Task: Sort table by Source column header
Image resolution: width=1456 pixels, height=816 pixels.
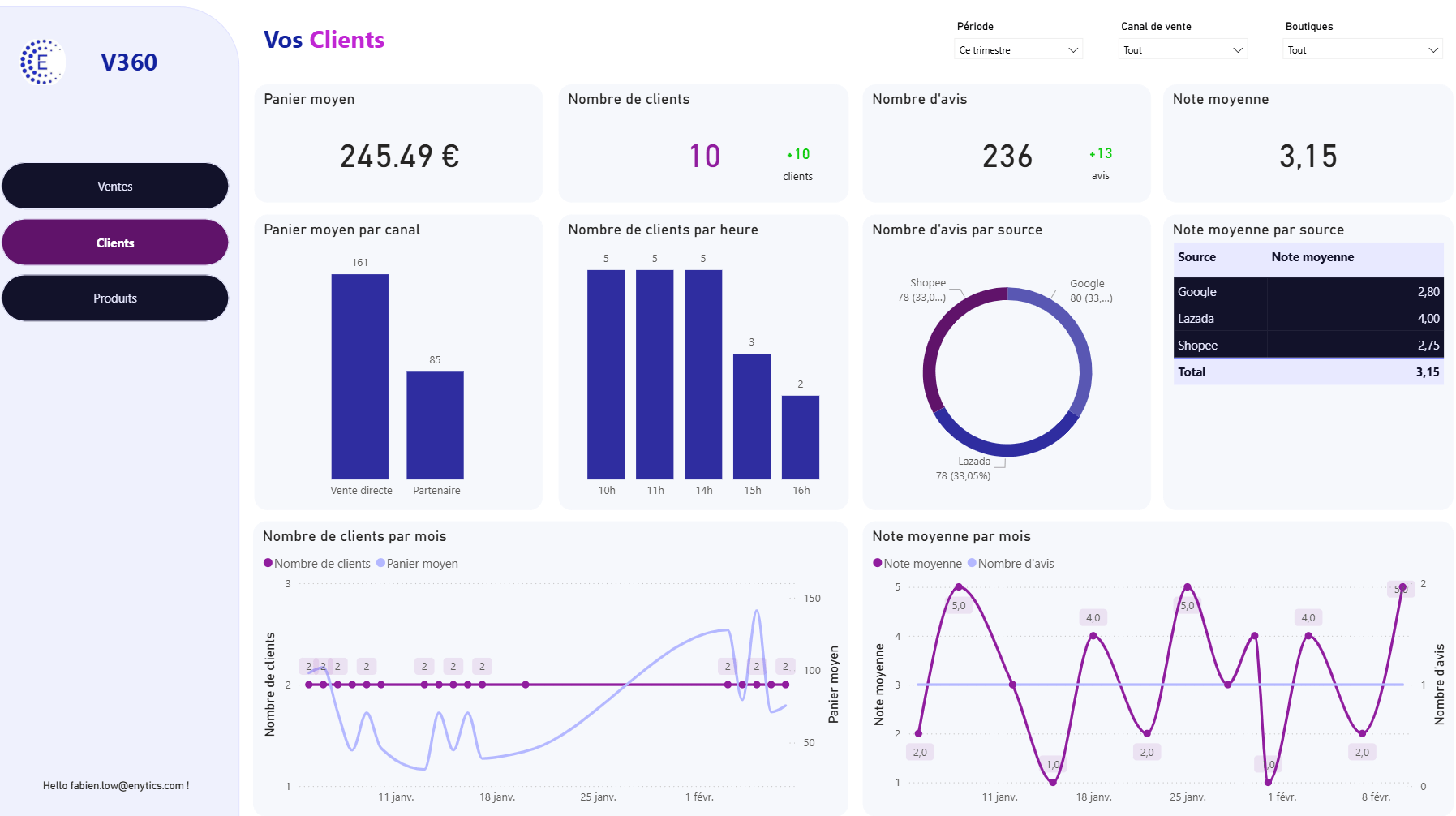Action: point(1196,257)
